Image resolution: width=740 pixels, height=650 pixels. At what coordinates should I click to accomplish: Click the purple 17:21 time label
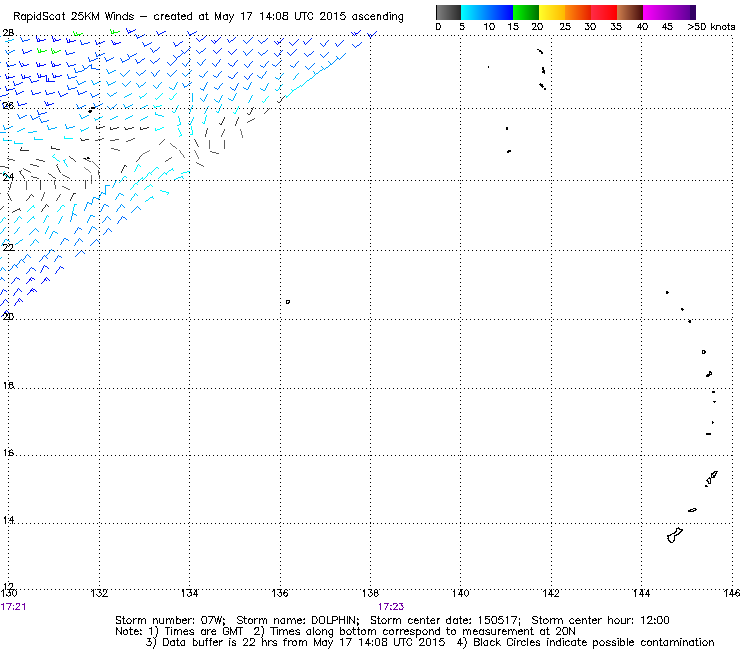pyautogui.click(x=13, y=606)
